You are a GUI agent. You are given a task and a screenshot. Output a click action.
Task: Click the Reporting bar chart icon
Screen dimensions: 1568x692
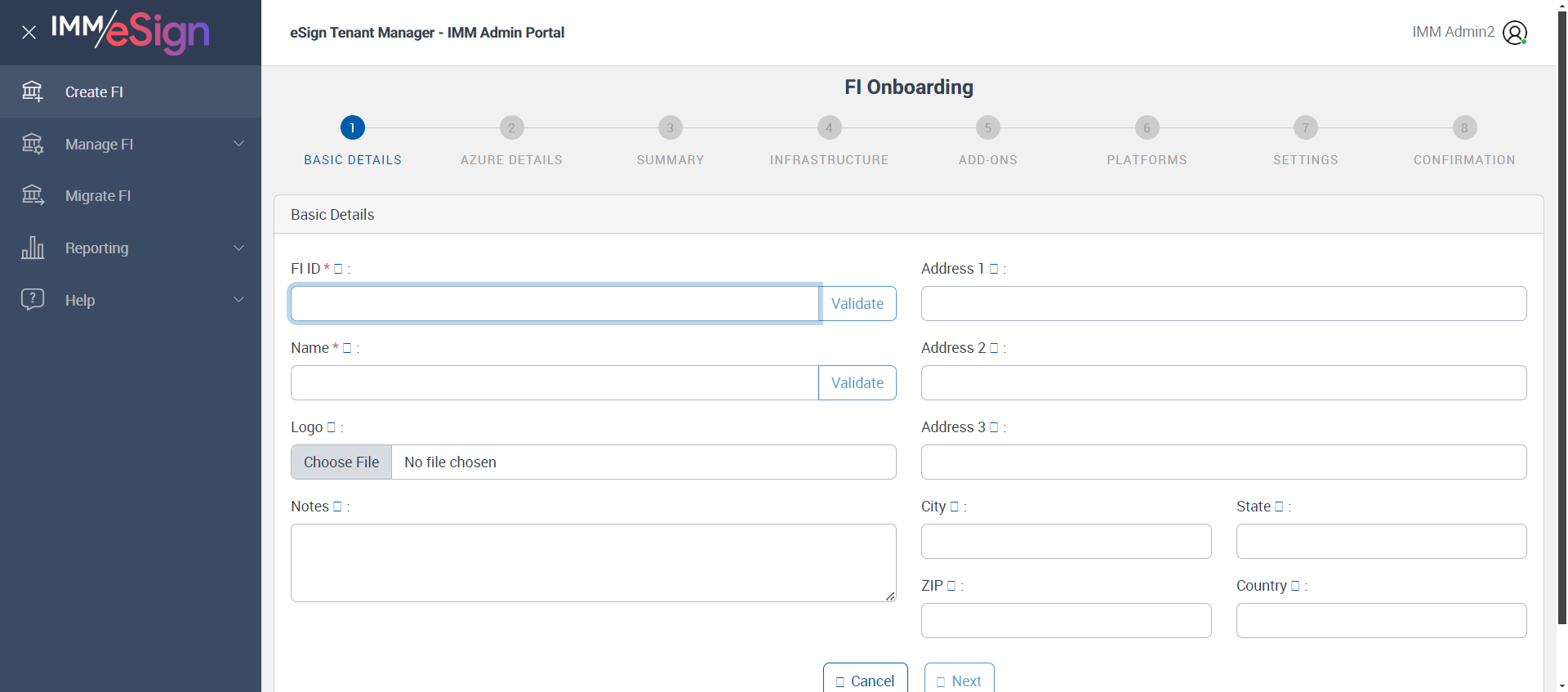(33, 248)
